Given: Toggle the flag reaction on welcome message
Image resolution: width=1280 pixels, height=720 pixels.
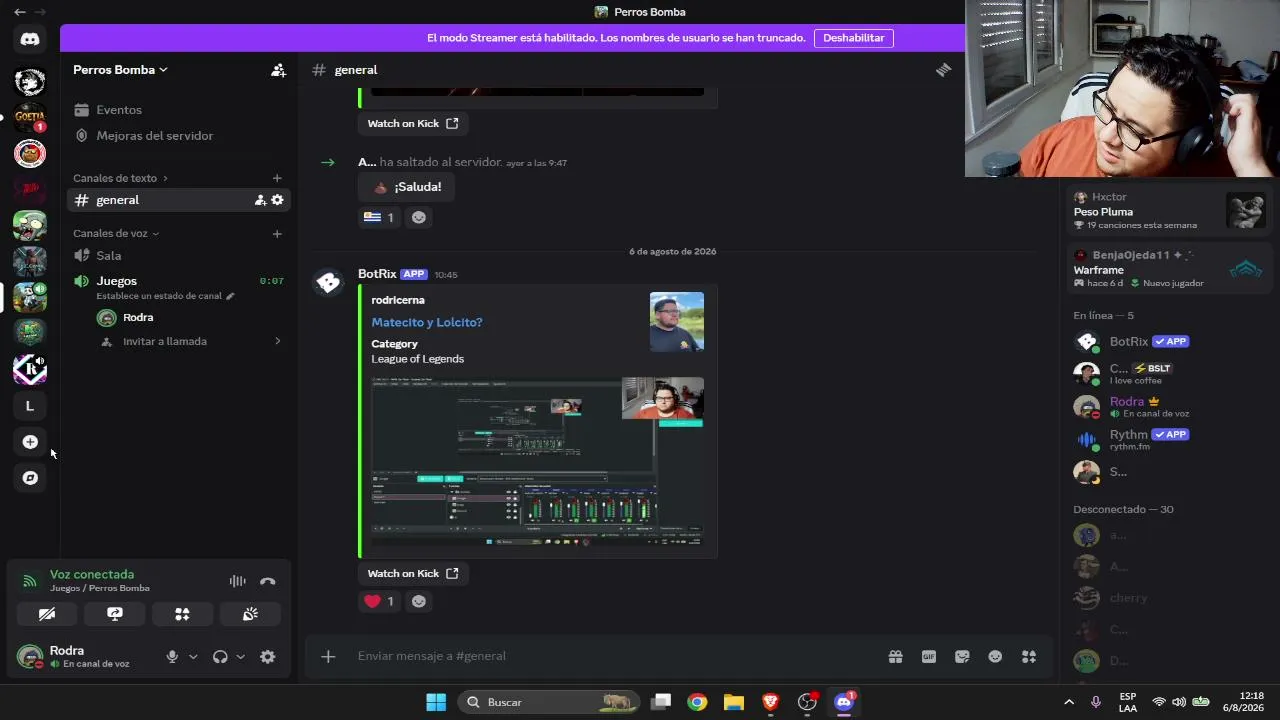Looking at the screenshot, I should point(379,217).
